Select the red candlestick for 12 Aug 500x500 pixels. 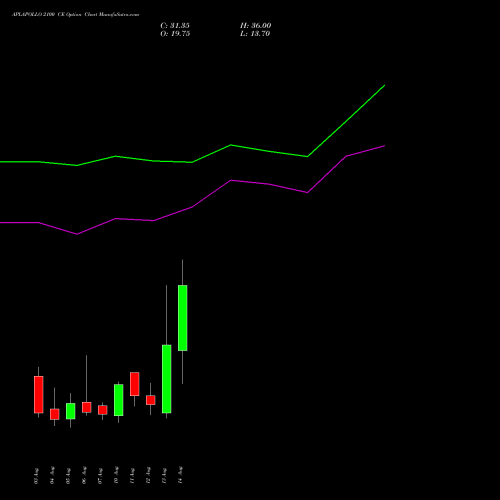[x=151, y=400]
